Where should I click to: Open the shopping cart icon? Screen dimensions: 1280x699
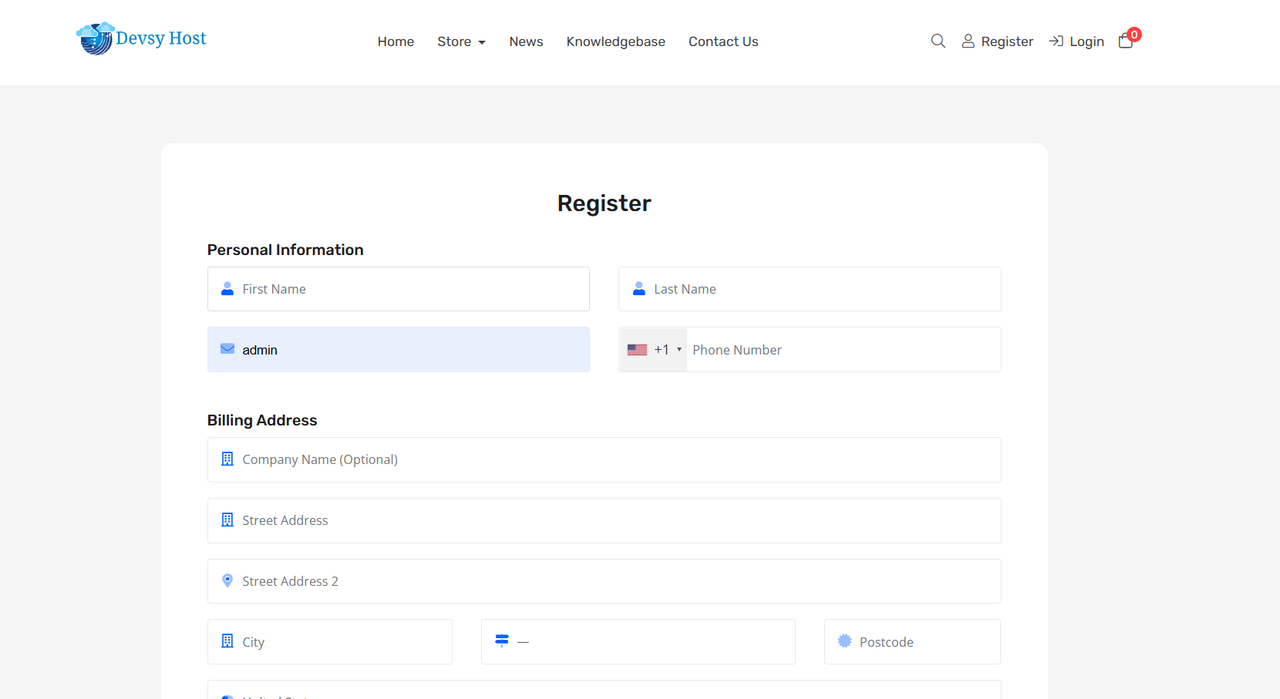[1125, 41]
